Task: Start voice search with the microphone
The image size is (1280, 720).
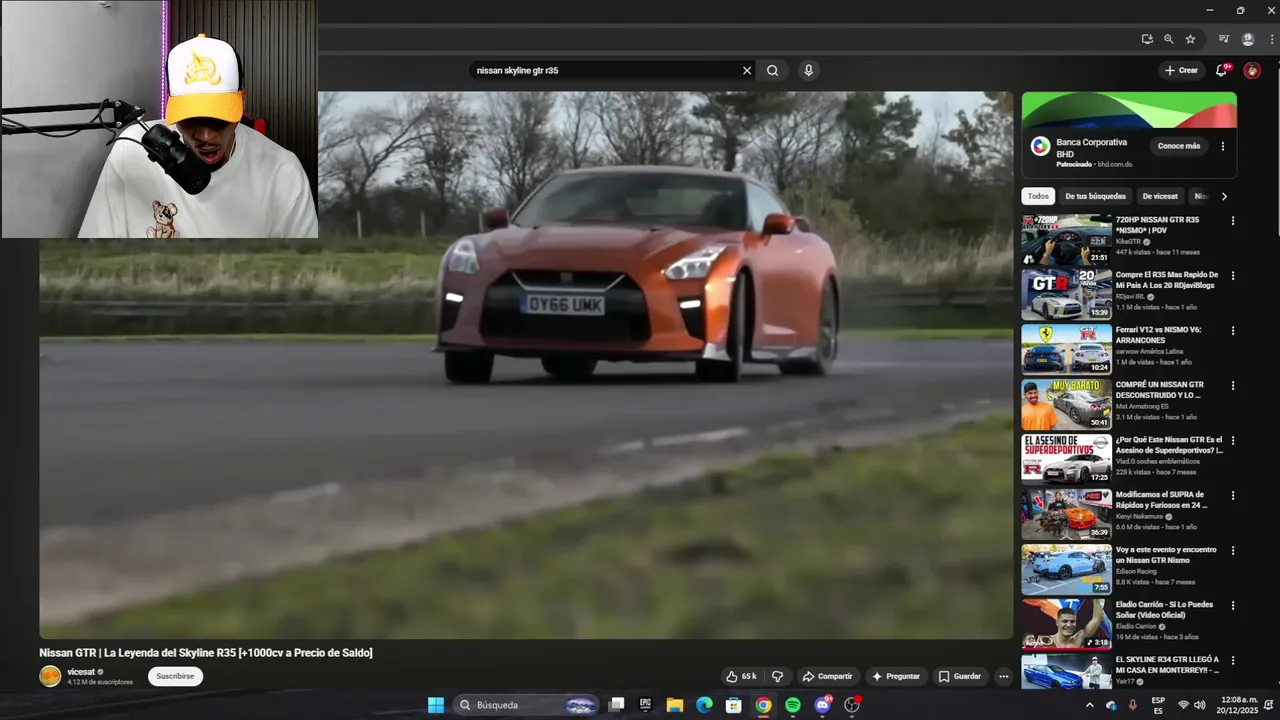Action: 808,71
